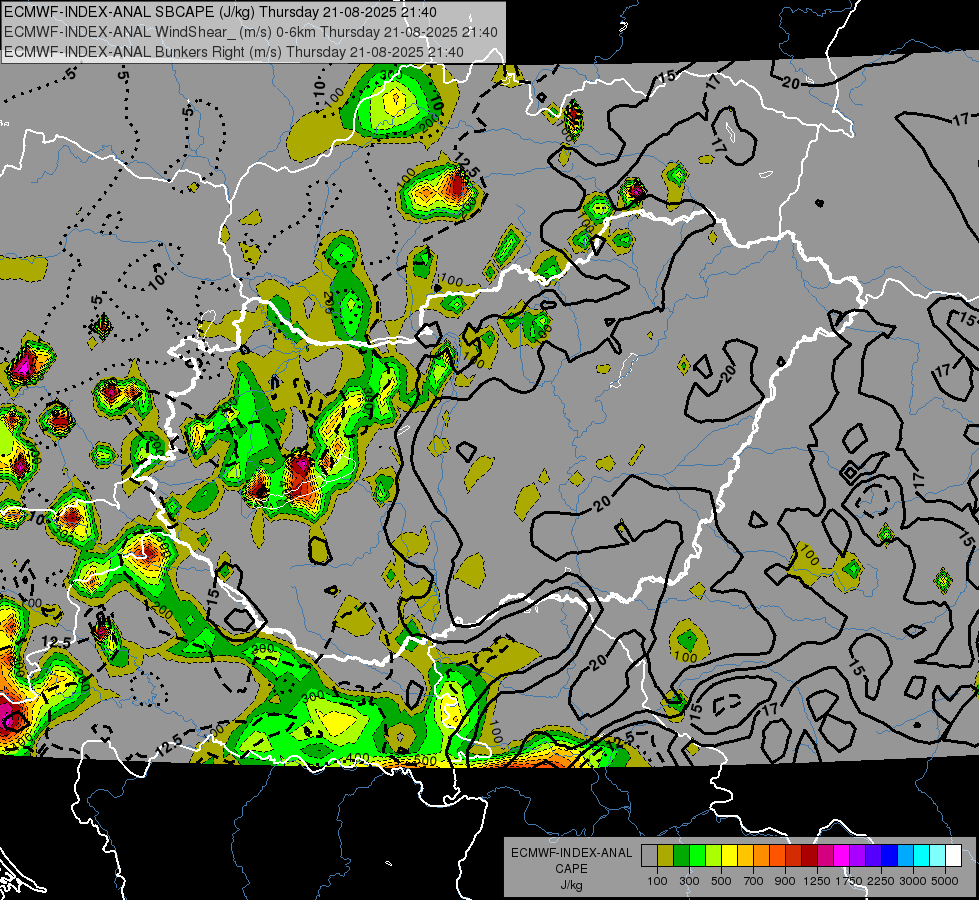Click the Bunkers Right title line
This screenshot has height=900, width=979.
234,52
